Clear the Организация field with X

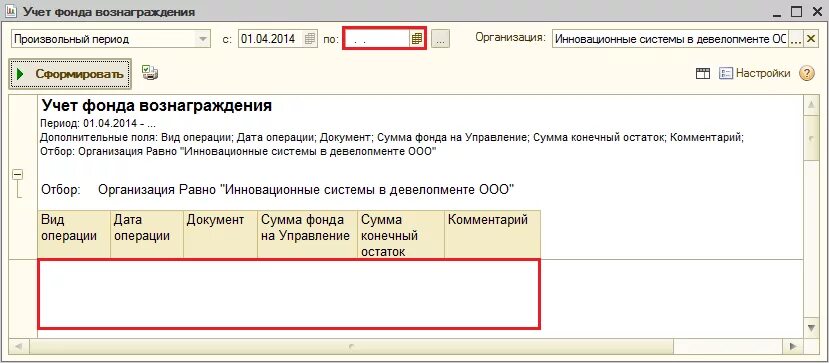tap(810, 39)
